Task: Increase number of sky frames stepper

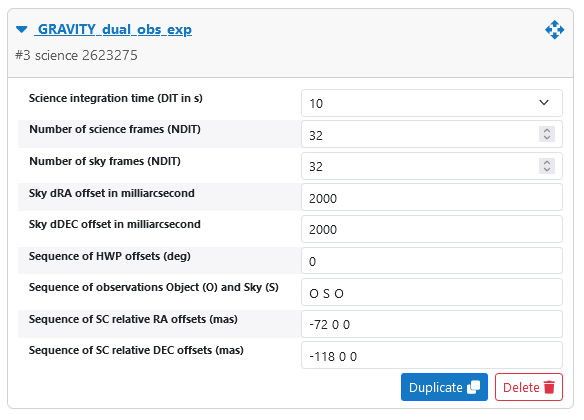Action: click(547, 162)
